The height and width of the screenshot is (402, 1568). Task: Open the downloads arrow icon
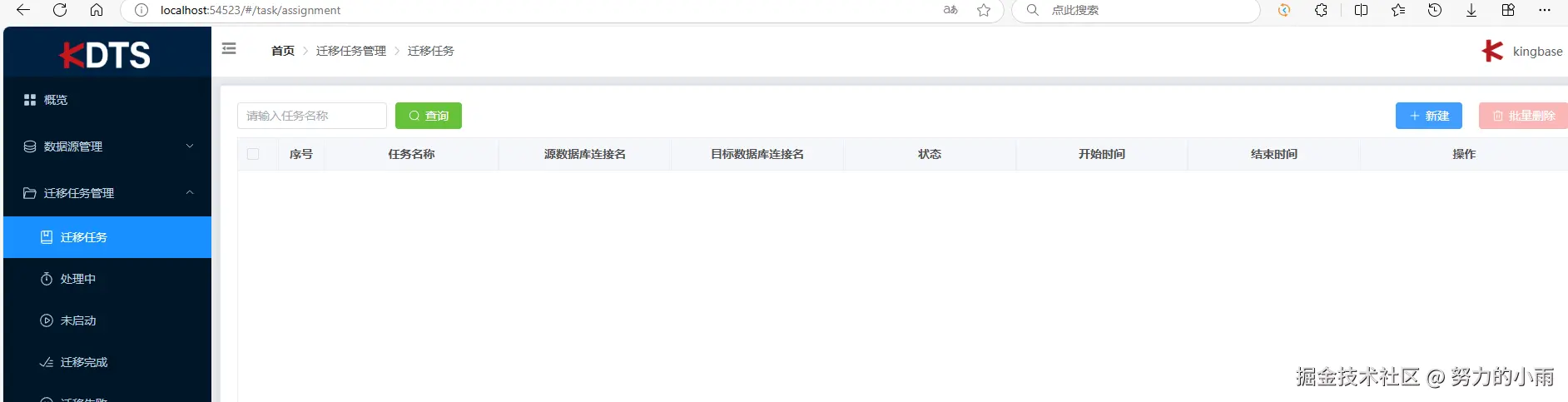tap(1471, 10)
